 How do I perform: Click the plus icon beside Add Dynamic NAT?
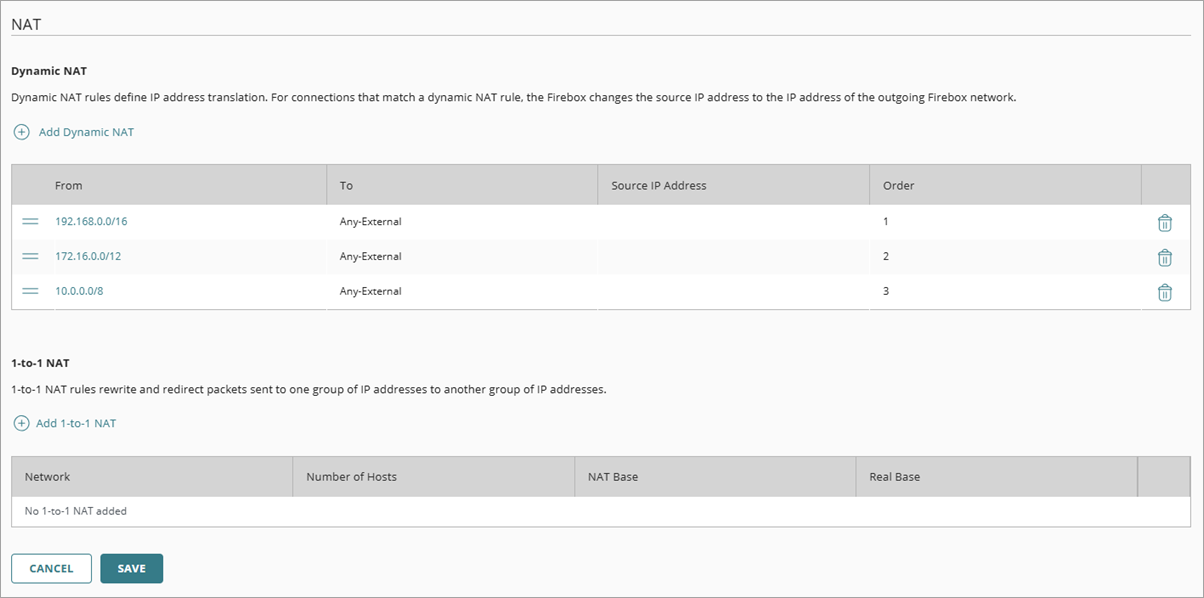point(21,131)
